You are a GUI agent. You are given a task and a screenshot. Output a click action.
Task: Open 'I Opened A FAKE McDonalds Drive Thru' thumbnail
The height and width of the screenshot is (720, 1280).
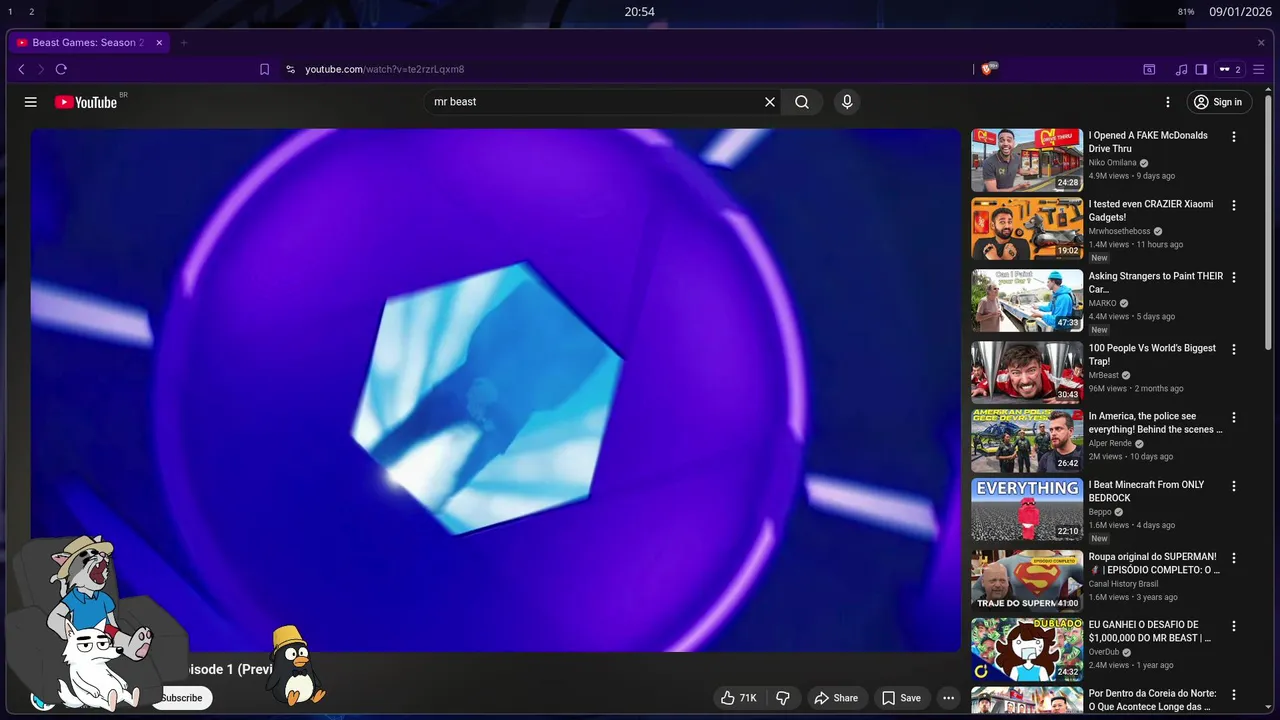click(x=1027, y=160)
